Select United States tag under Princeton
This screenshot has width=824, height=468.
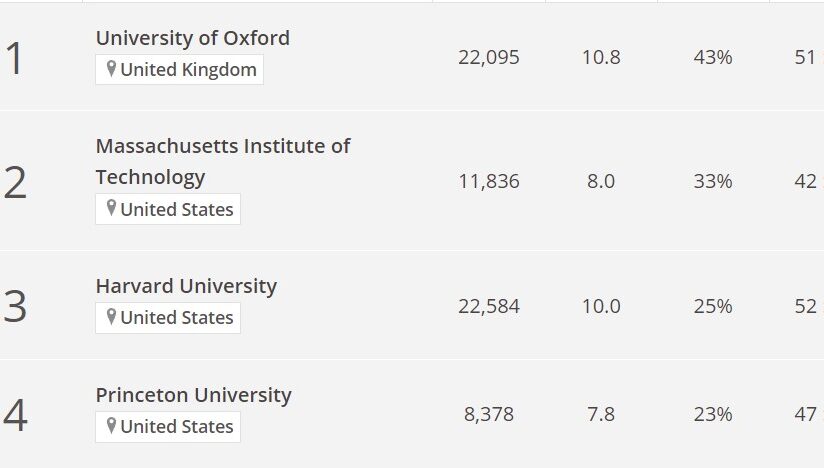168,427
